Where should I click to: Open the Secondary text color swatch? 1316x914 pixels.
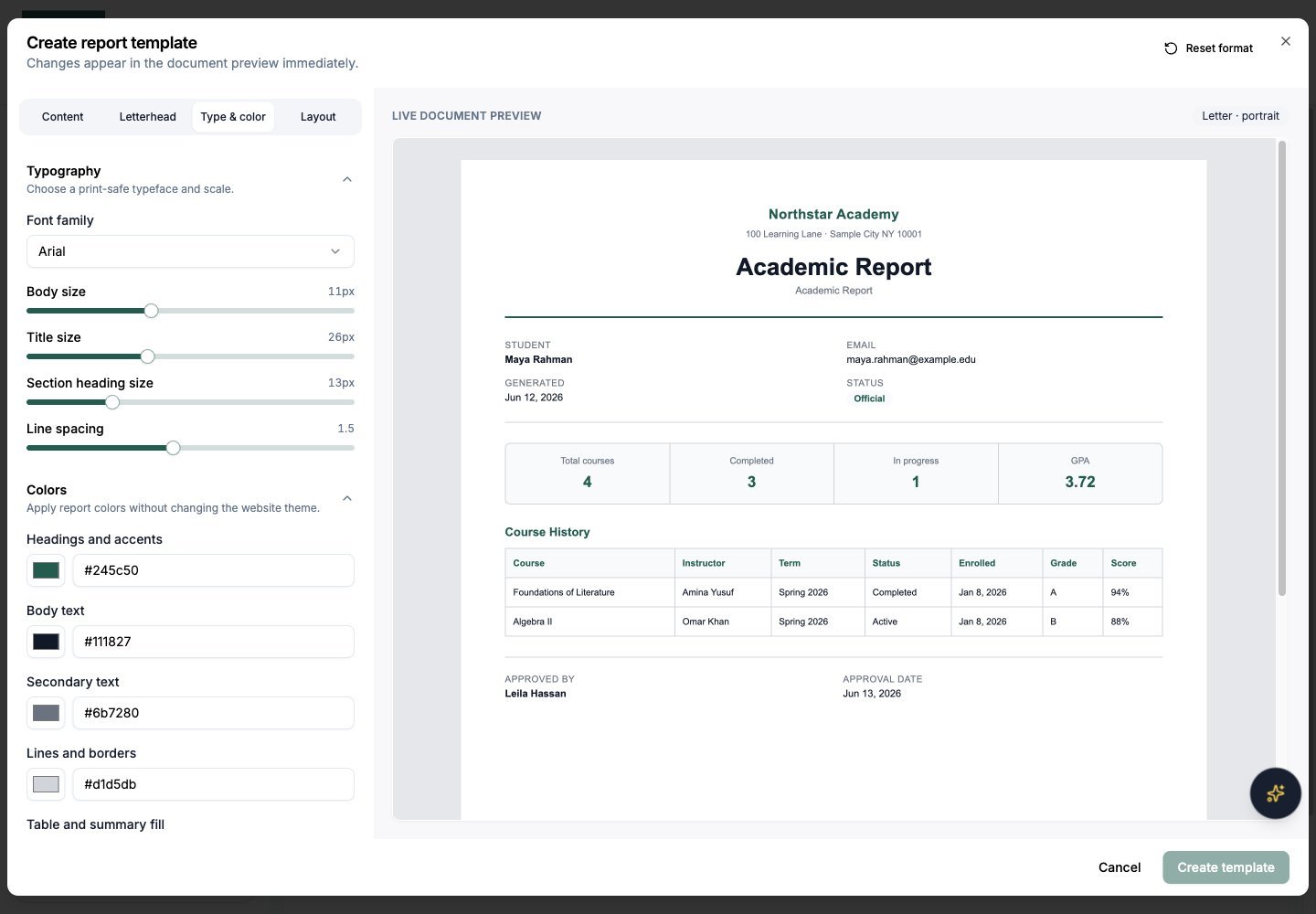click(x=46, y=713)
